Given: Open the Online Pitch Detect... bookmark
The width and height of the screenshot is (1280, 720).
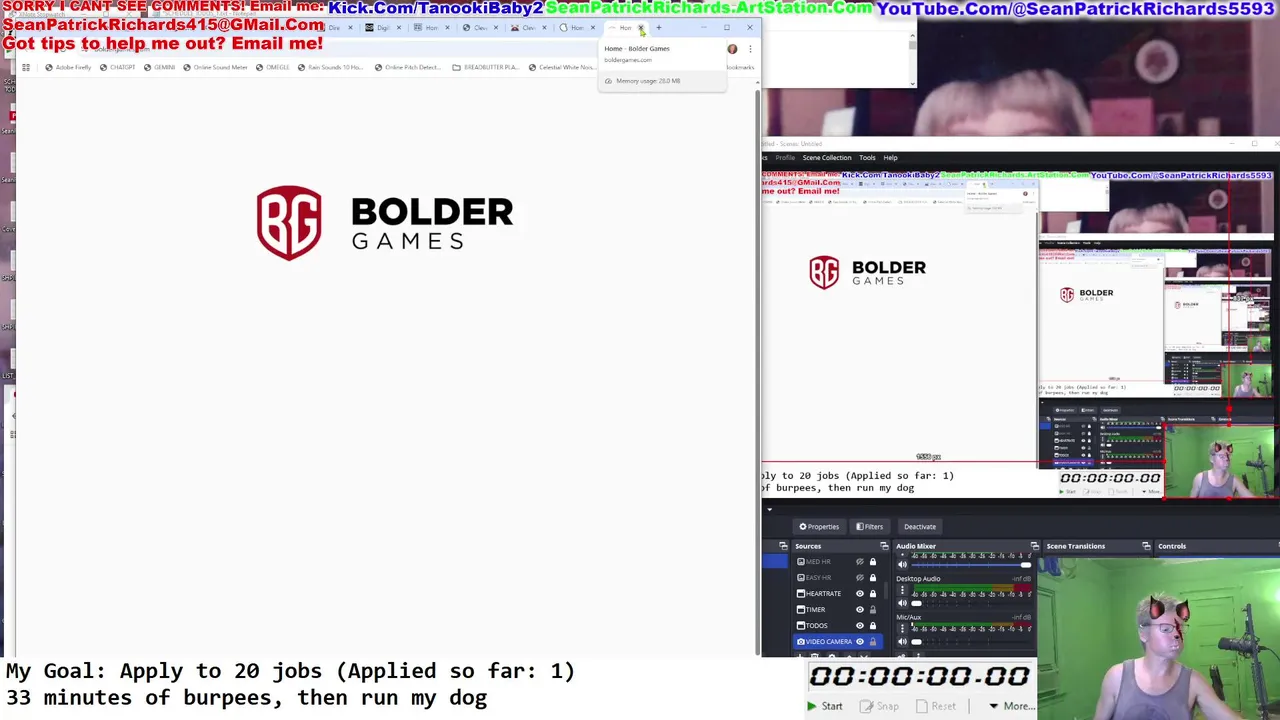Looking at the screenshot, I should 407,67.
